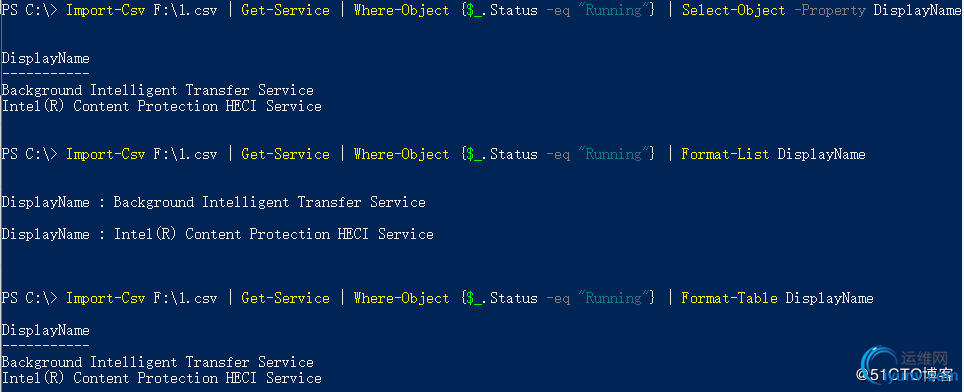The image size is (964, 392).
Task: Click the last Background Intelligent Transfer Service row
Action: [x=157, y=363]
